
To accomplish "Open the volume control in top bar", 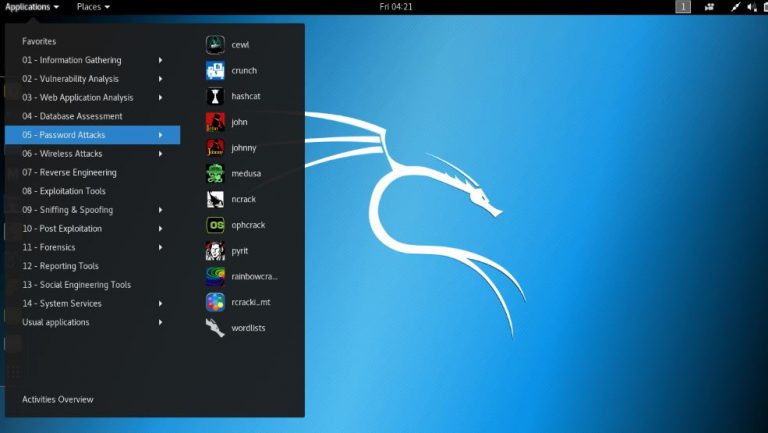I will [x=752, y=7].
